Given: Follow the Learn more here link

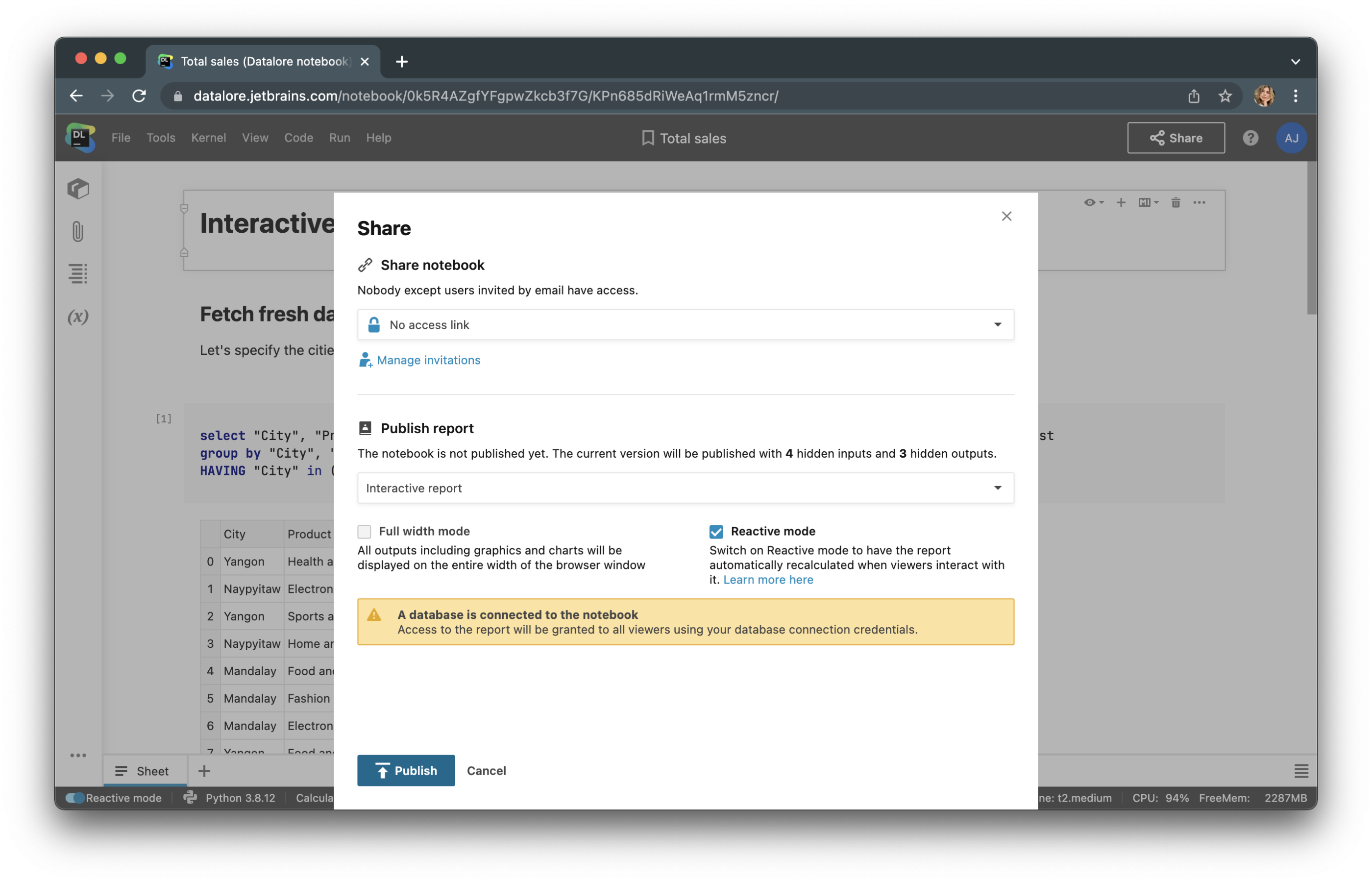Looking at the screenshot, I should click(x=768, y=580).
